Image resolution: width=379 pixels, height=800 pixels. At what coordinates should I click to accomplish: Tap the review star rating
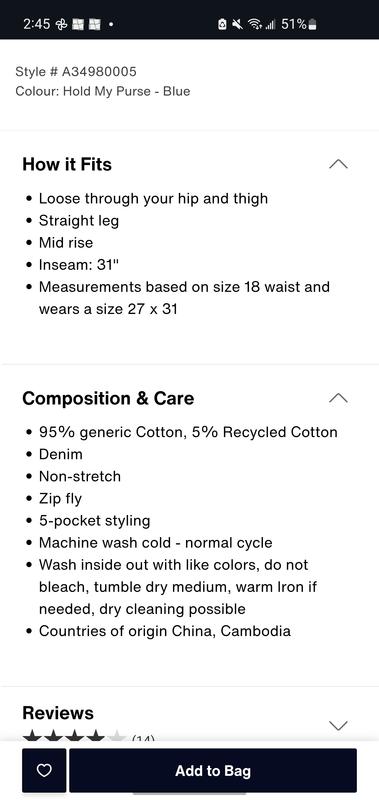coord(74,736)
